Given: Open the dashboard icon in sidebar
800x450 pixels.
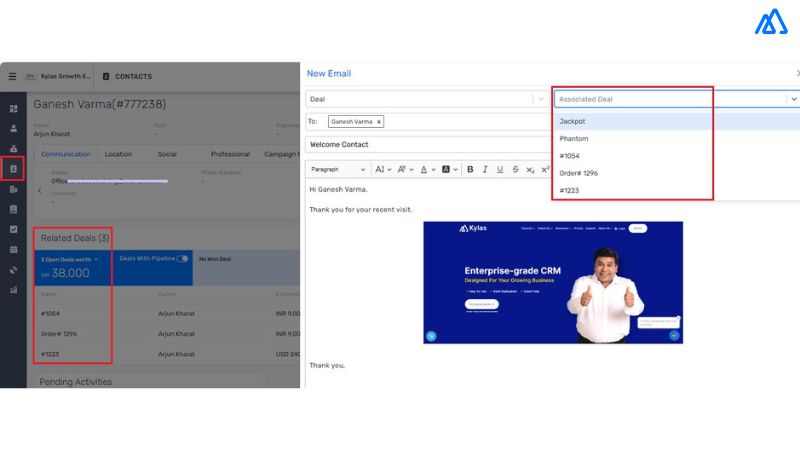Looking at the screenshot, I should click(14, 109).
